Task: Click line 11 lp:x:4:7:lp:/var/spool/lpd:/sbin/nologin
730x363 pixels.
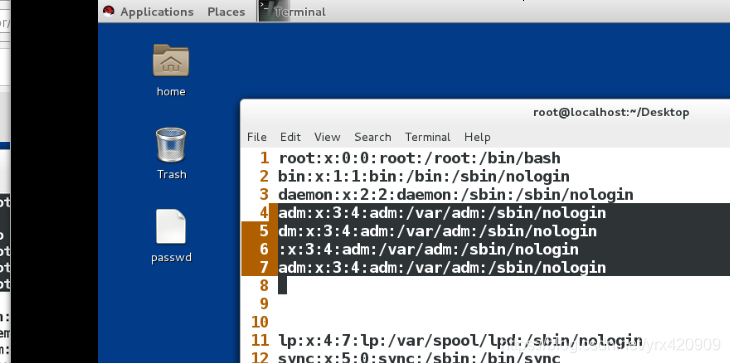Action: pyautogui.click(x=460, y=340)
